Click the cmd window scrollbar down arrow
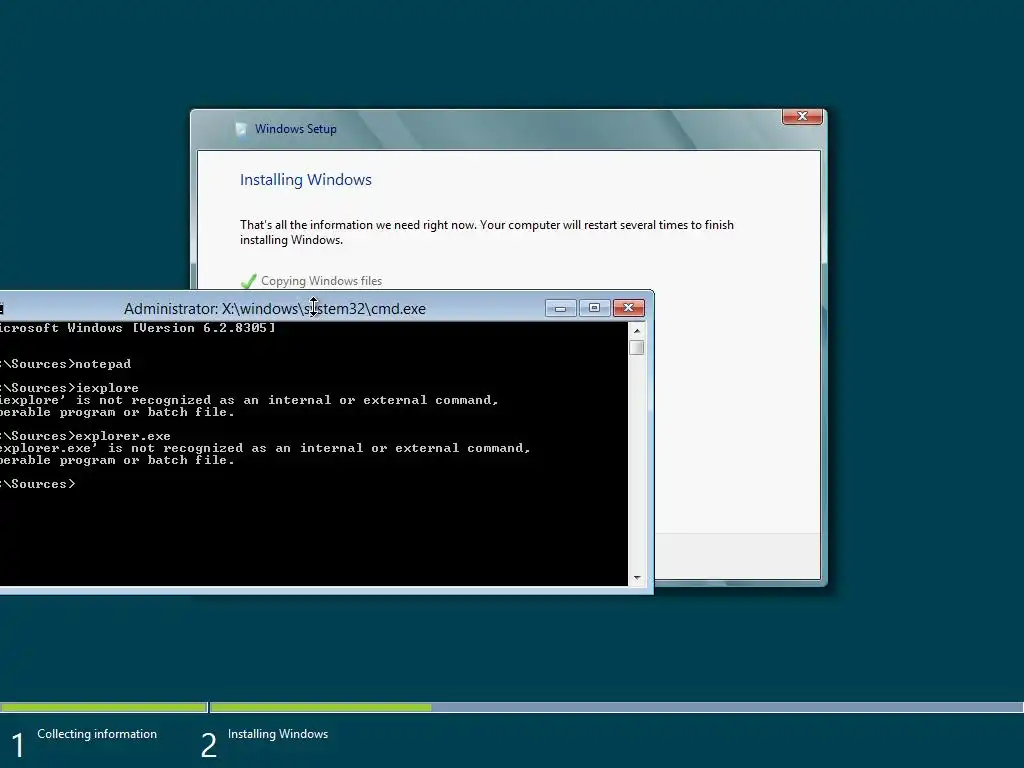 coord(637,578)
